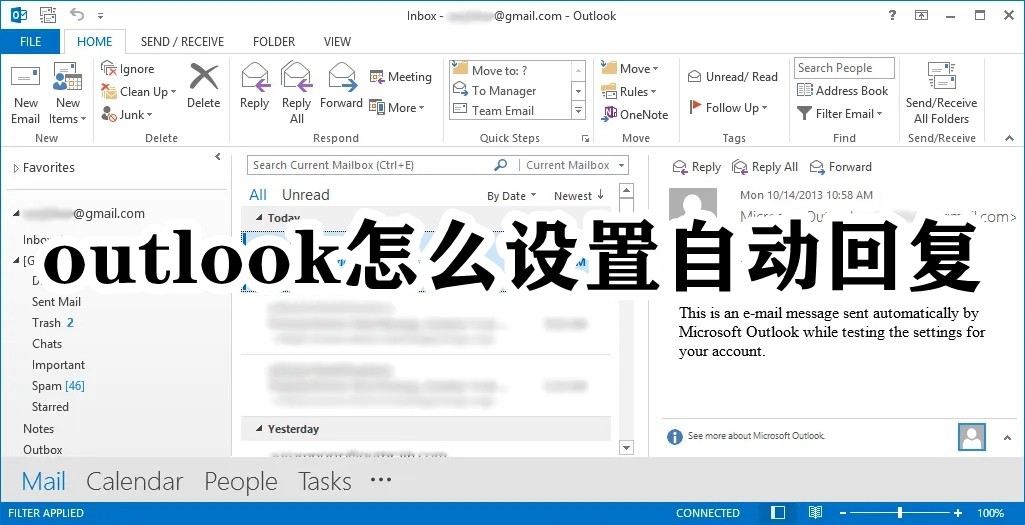The image size is (1025, 525).
Task: Open the FILE tab
Action: click(30, 41)
